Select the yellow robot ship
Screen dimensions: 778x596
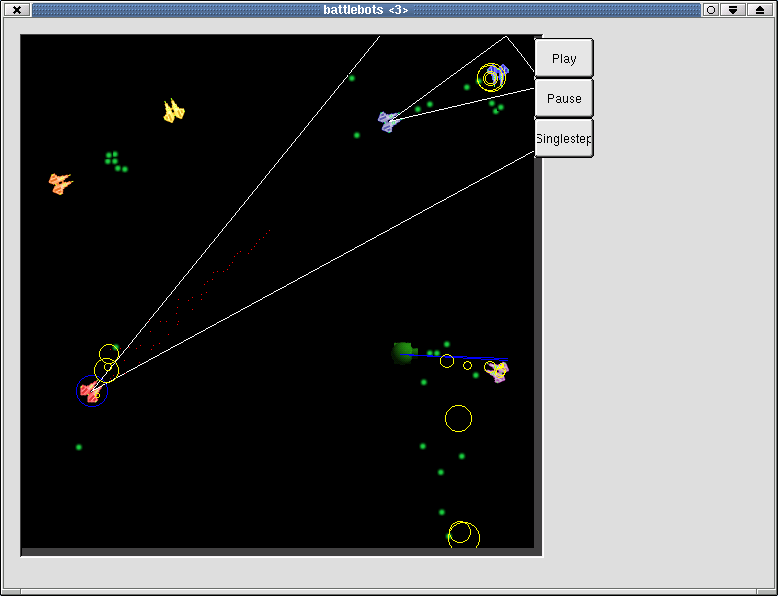pyautogui.click(x=173, y=111)
